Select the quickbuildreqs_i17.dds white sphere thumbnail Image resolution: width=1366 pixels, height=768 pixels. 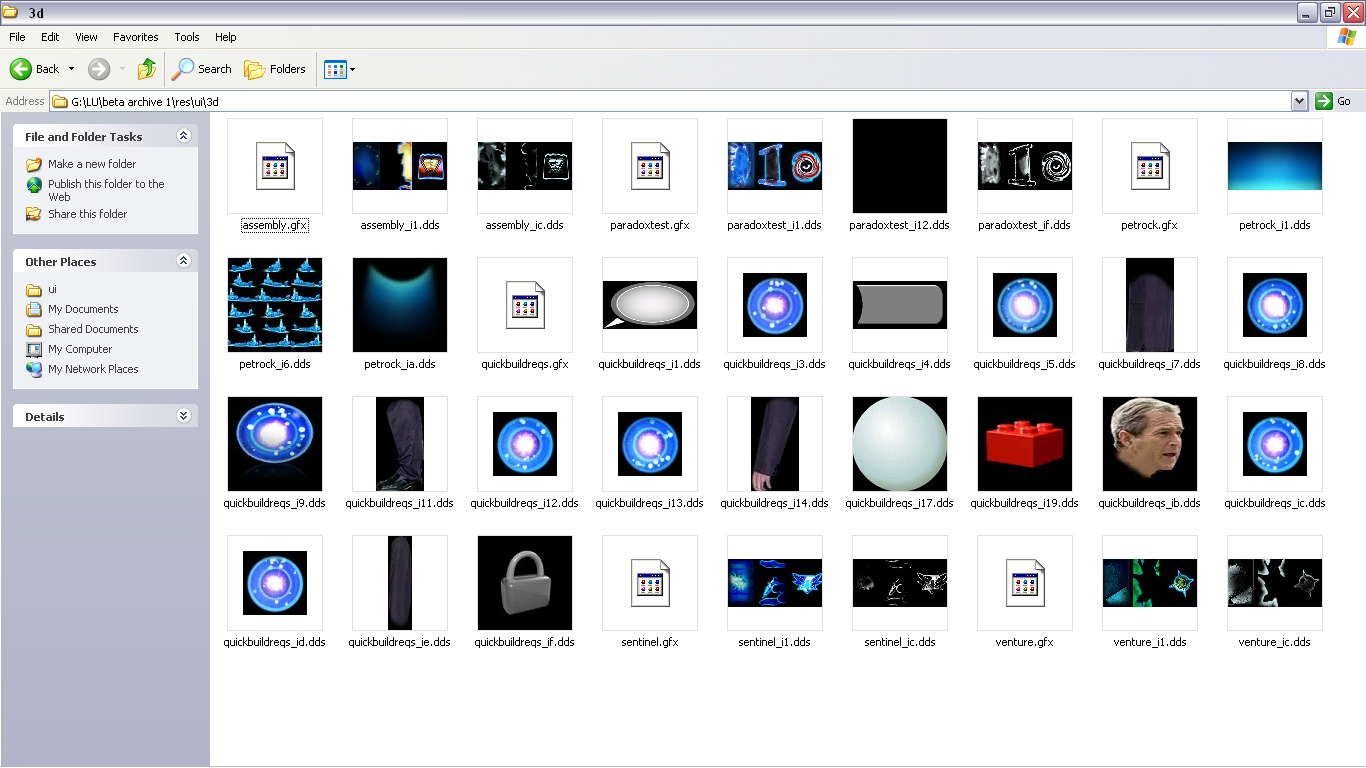(x=900, y=444)
